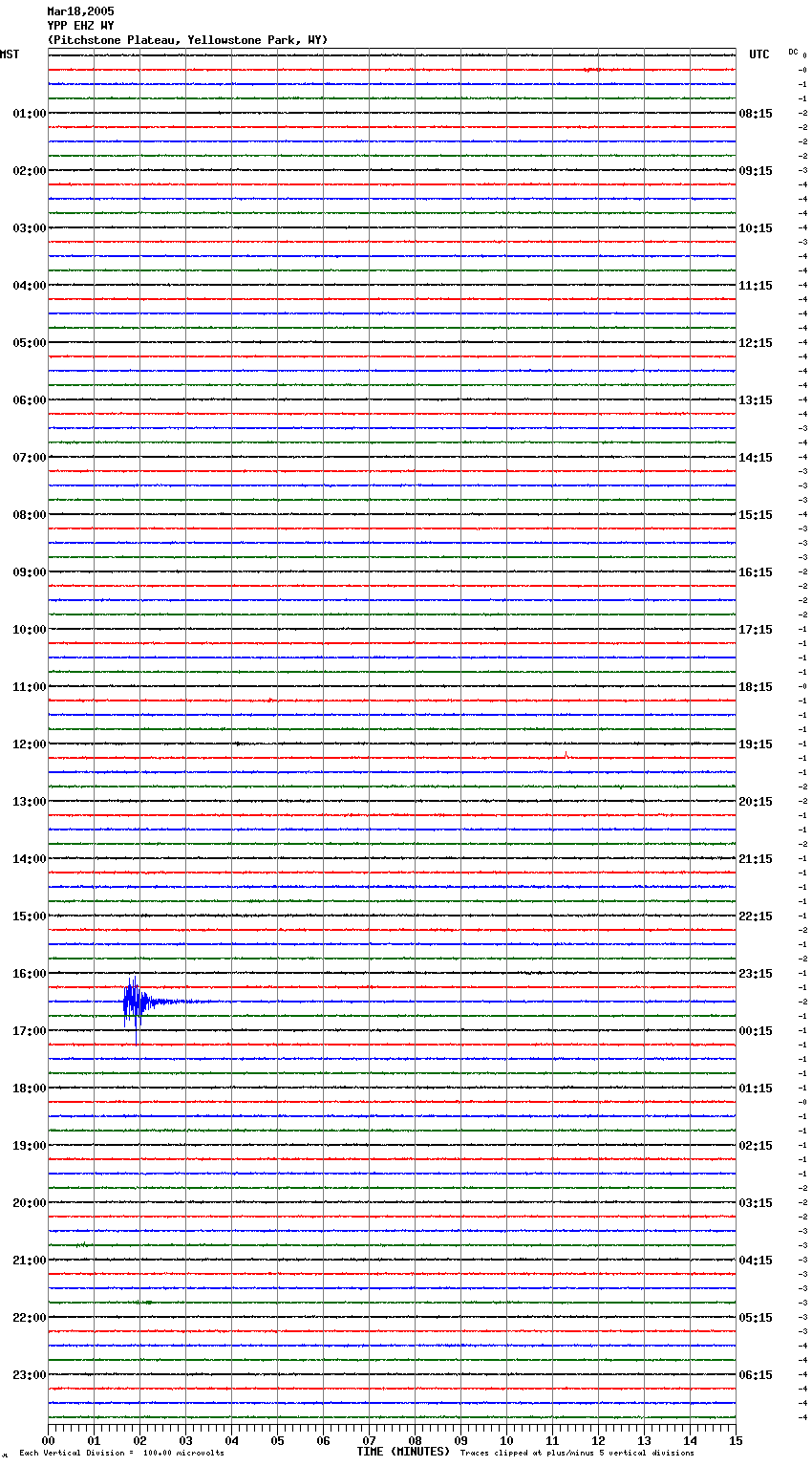Click the 01:15 UTC time label
Screen dimensions: 812x1466
click(756, 1089)
